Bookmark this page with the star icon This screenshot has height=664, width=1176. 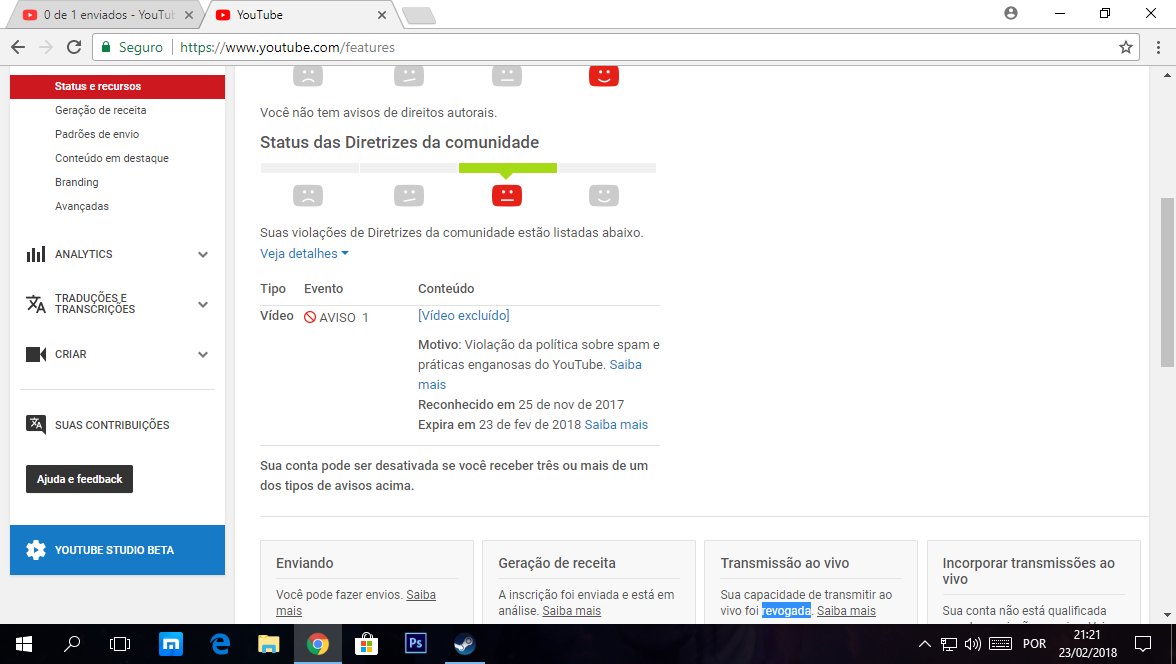click(x=1125, y=47)
